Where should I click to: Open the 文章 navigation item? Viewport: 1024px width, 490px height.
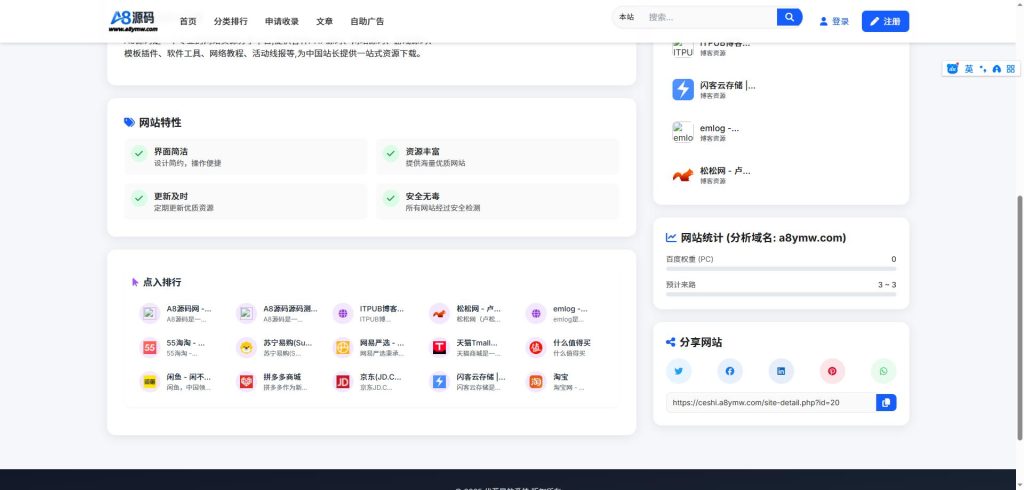click(325, 22)
